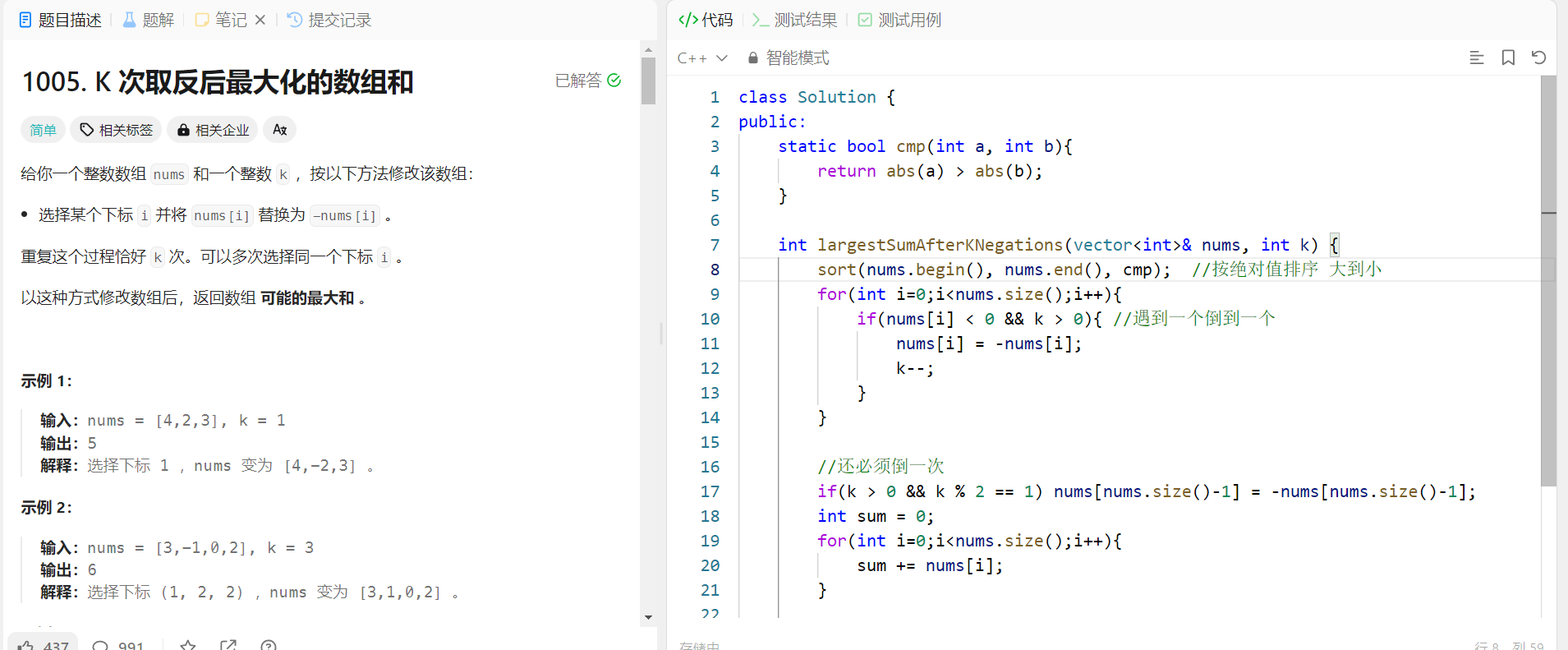Open the 笔记 tab

221,20
